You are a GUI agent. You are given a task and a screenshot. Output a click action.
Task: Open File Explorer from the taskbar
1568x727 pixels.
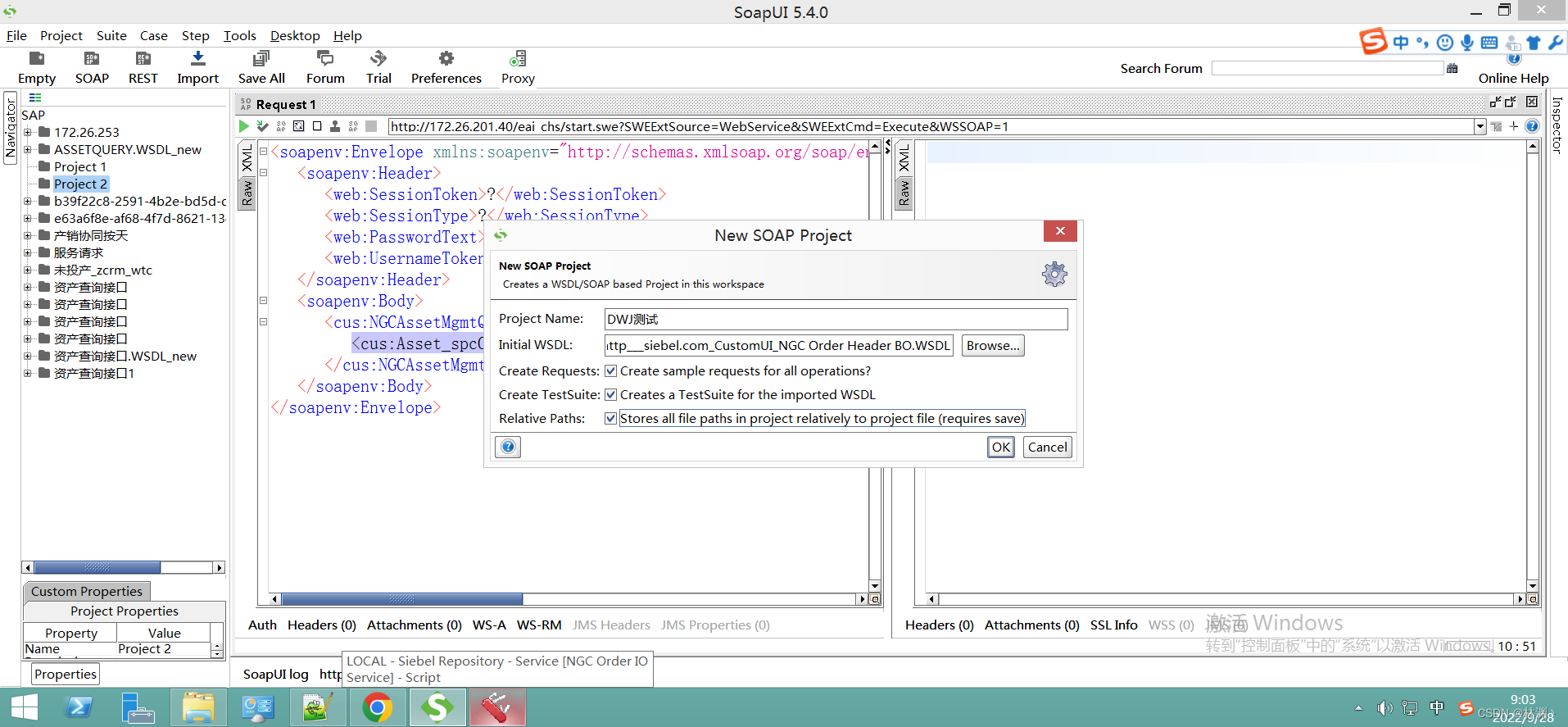point(198,707)
